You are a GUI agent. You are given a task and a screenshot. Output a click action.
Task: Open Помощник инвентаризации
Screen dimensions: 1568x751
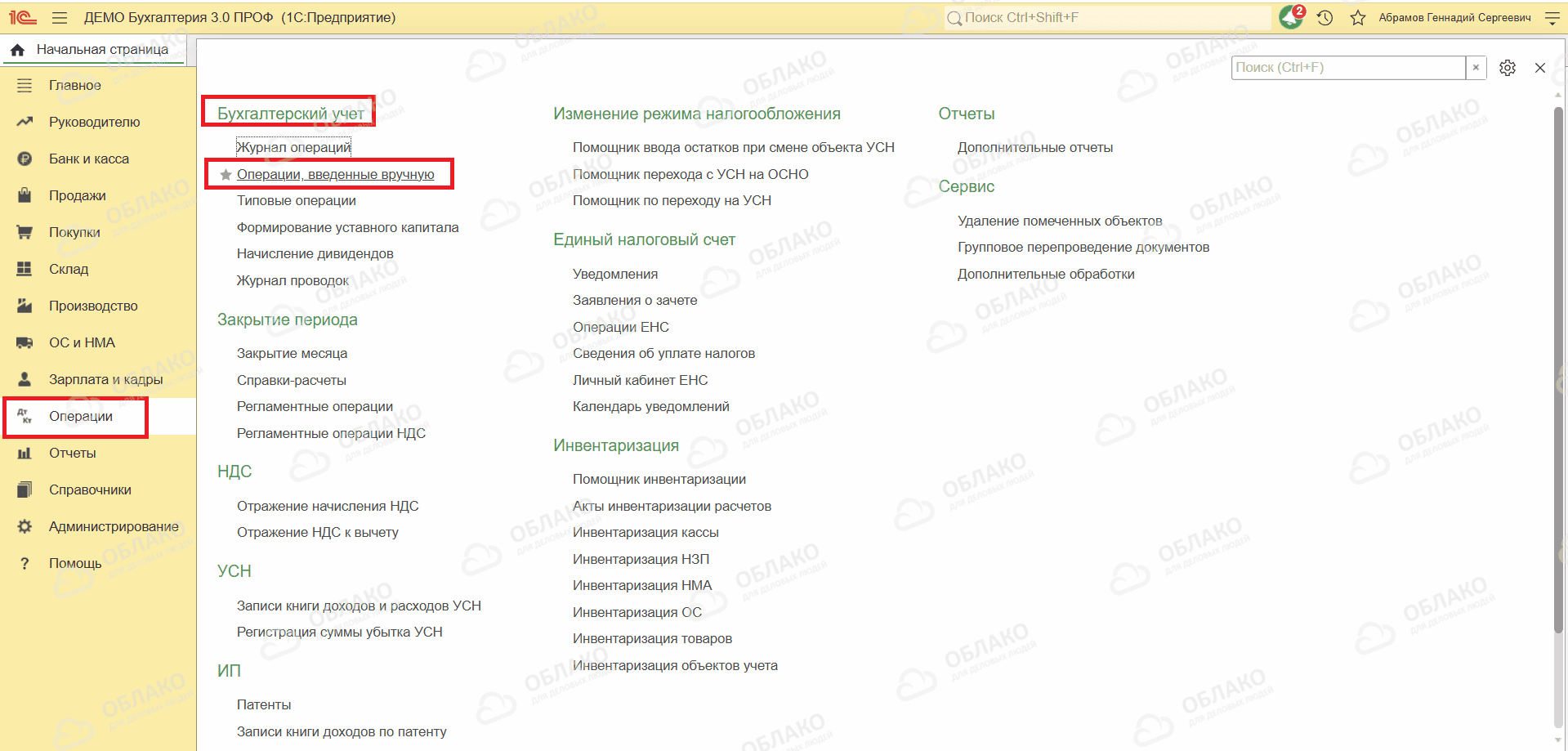[659, 479]
